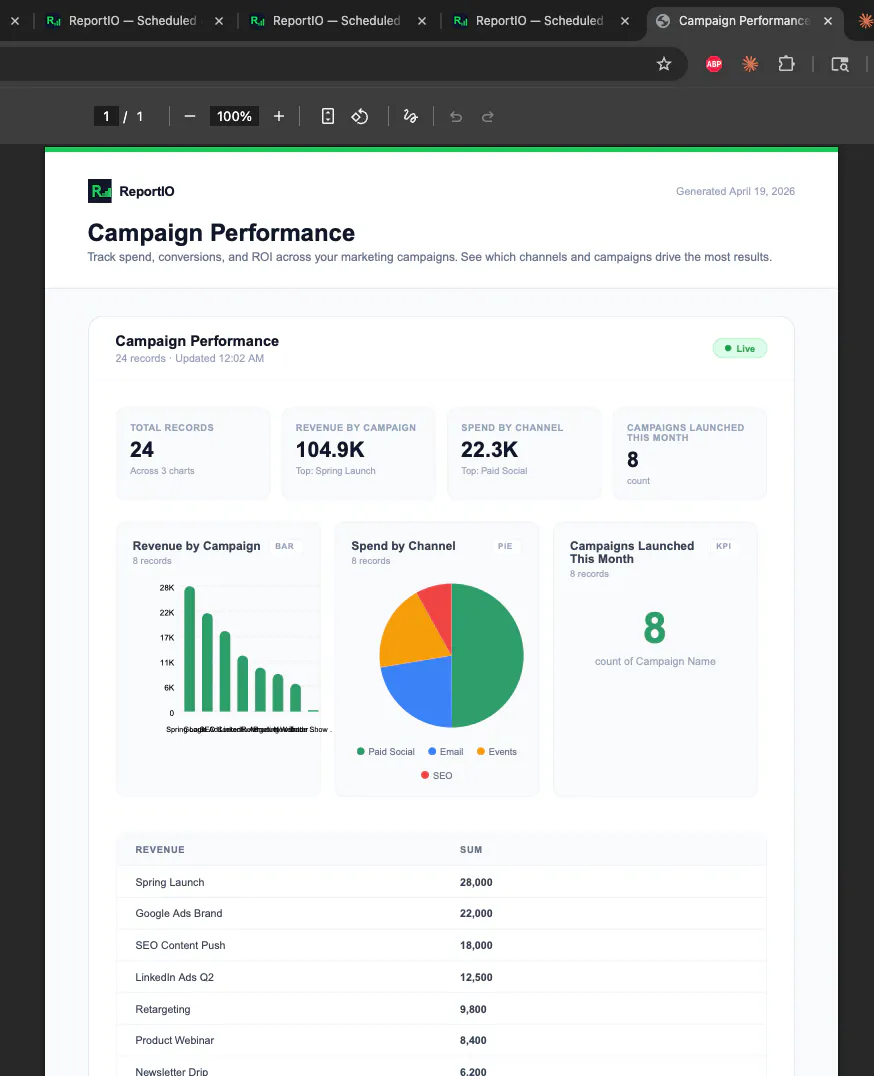This screenshot has width=874, height=1076.
Task: Click the Spend by Channel 22.3K card
Action: coord(524,454)
